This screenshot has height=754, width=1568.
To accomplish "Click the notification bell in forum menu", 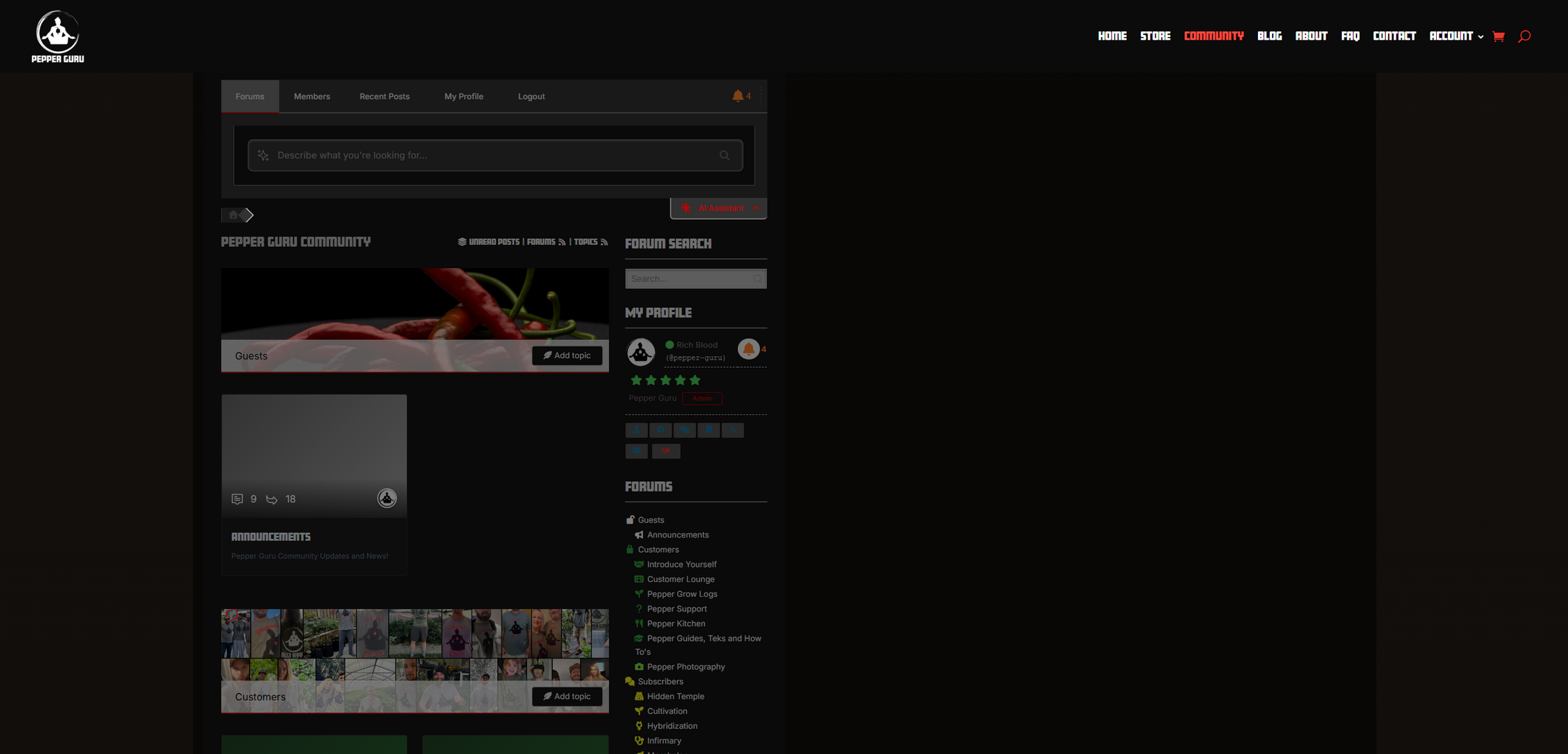I will (x=738, y=96).
